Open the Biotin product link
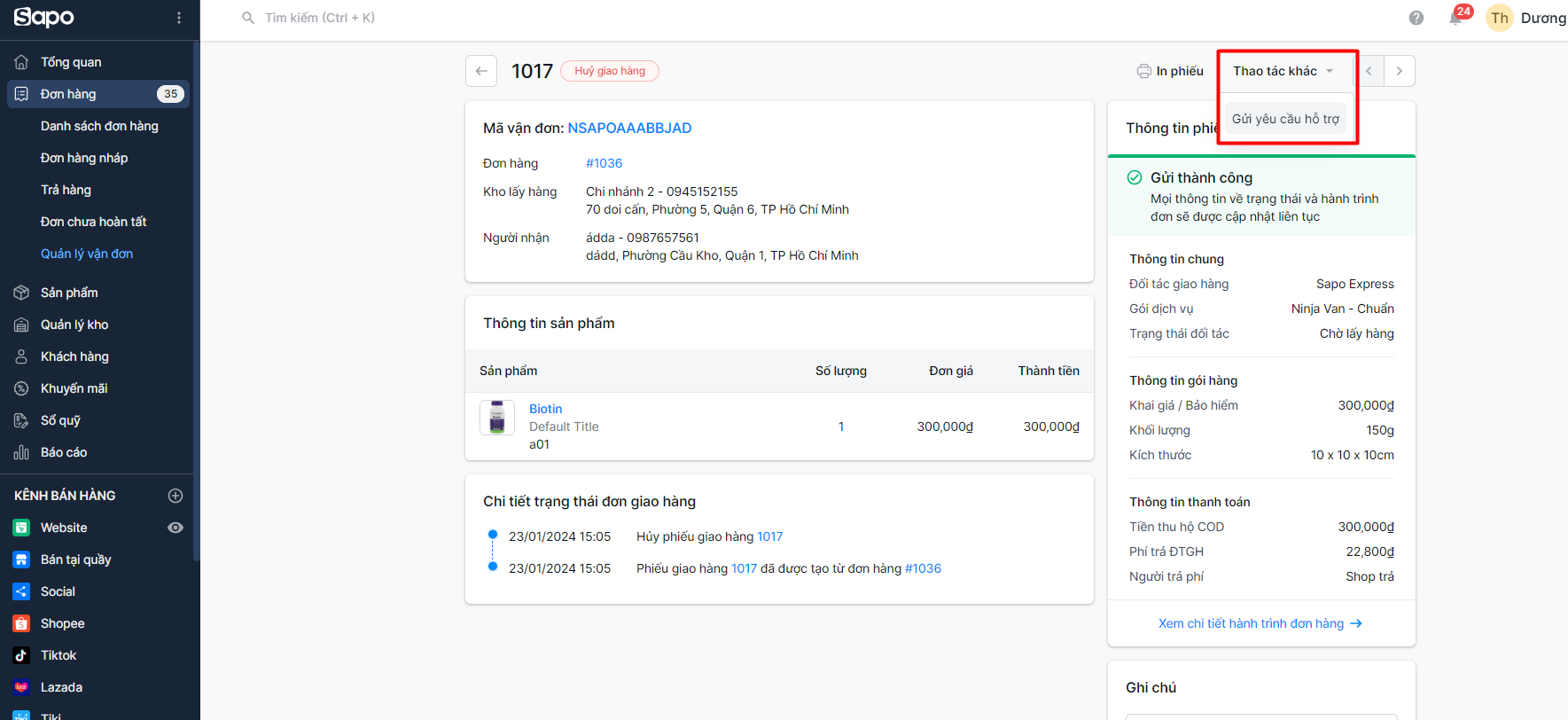Viewport: 1568px width, 720px height. coord(545,409)
